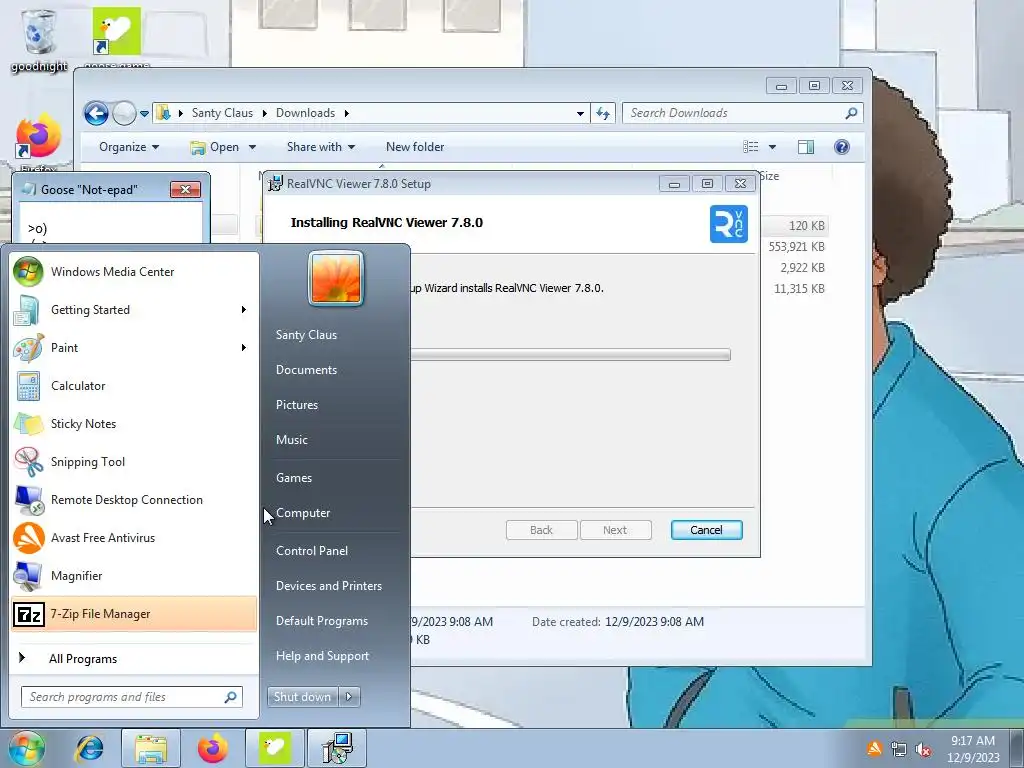
Task: Refresh the Downloads folder view
Action: [603, 114]
